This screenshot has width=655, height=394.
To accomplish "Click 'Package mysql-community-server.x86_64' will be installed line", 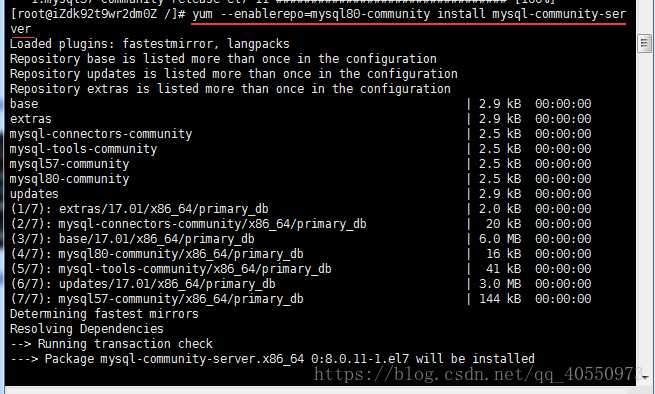I will [272, 359].
